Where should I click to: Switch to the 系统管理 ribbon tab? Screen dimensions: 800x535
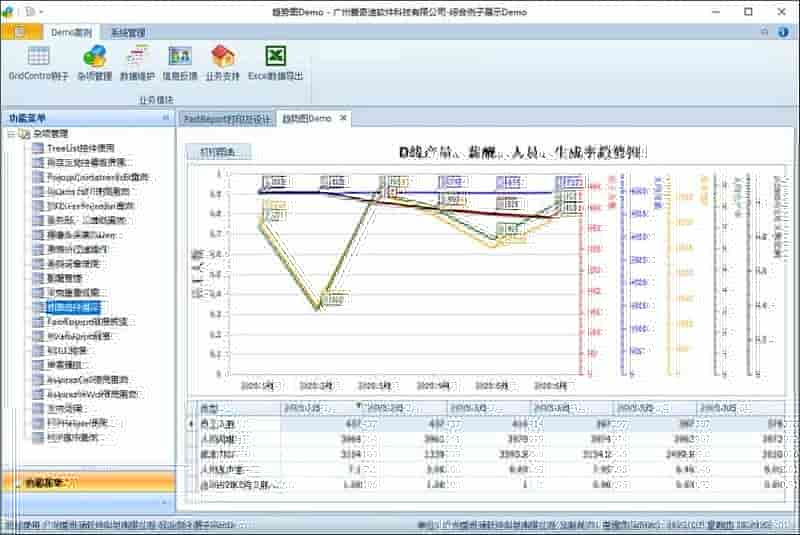(x=128, y=33)
